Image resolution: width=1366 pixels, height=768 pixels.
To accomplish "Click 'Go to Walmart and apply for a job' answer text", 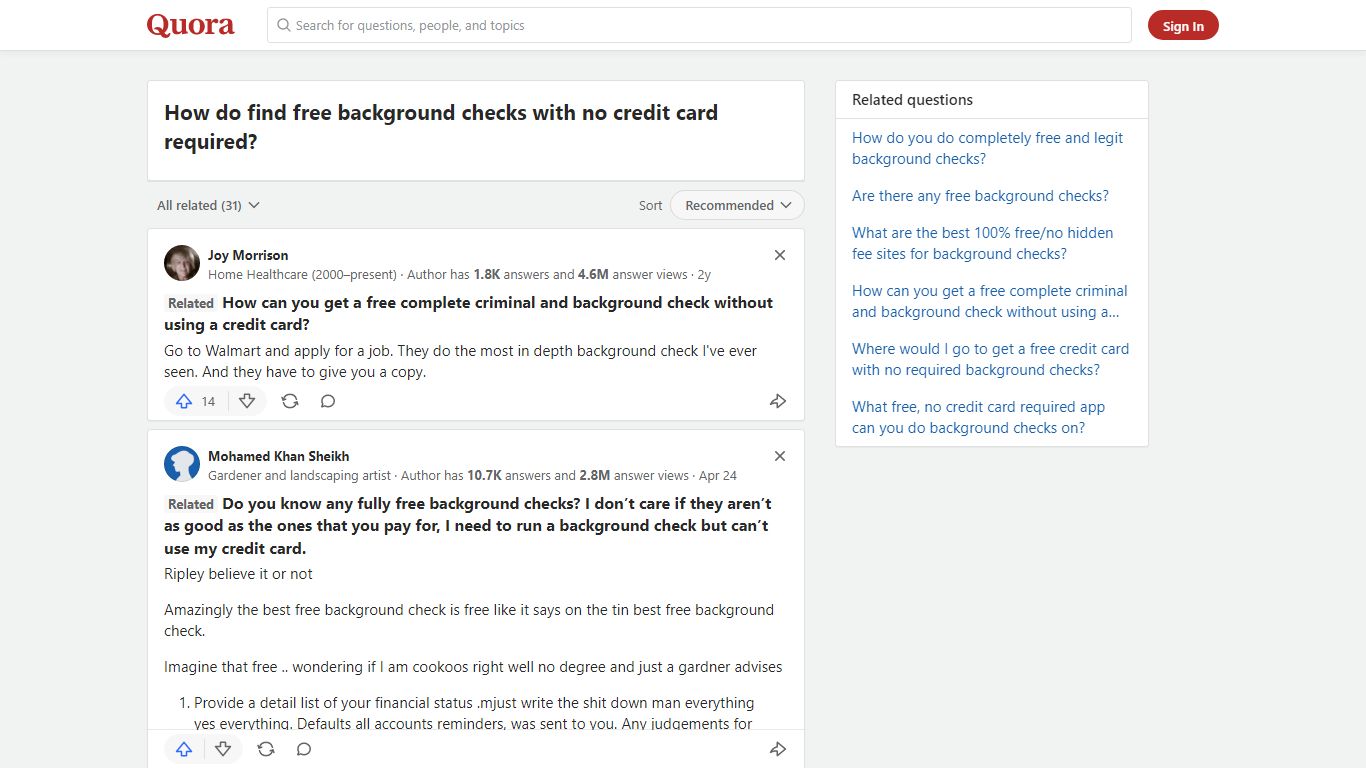I will point(461,361).
